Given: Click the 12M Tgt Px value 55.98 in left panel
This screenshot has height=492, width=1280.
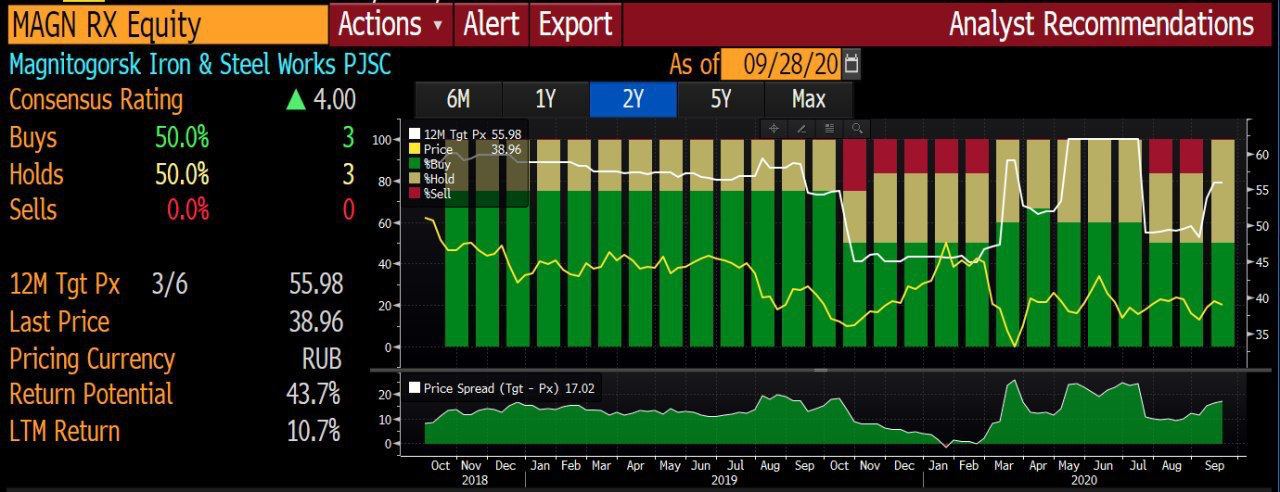Looking at the screenshot, I should coord(316,285).
